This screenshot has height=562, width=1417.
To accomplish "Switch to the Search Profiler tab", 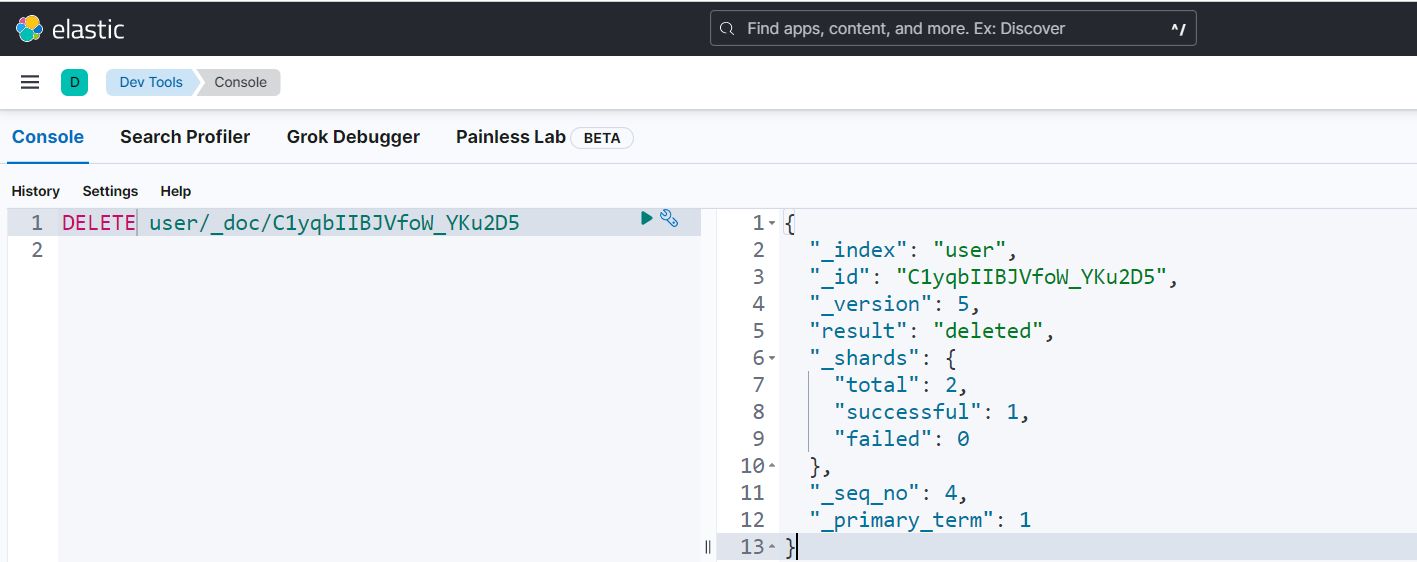I will 185,137.
